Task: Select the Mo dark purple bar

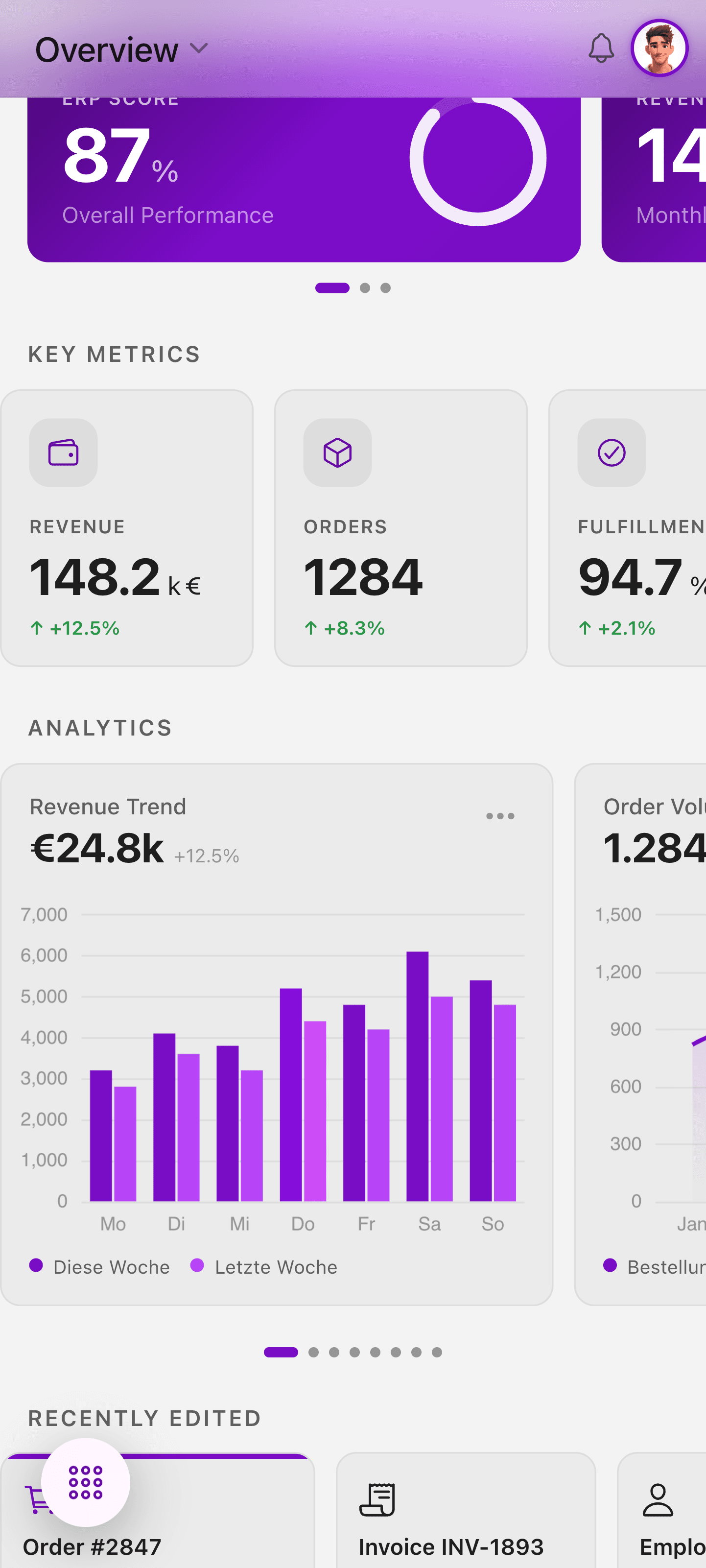Action: click(x=101, y=1135)
